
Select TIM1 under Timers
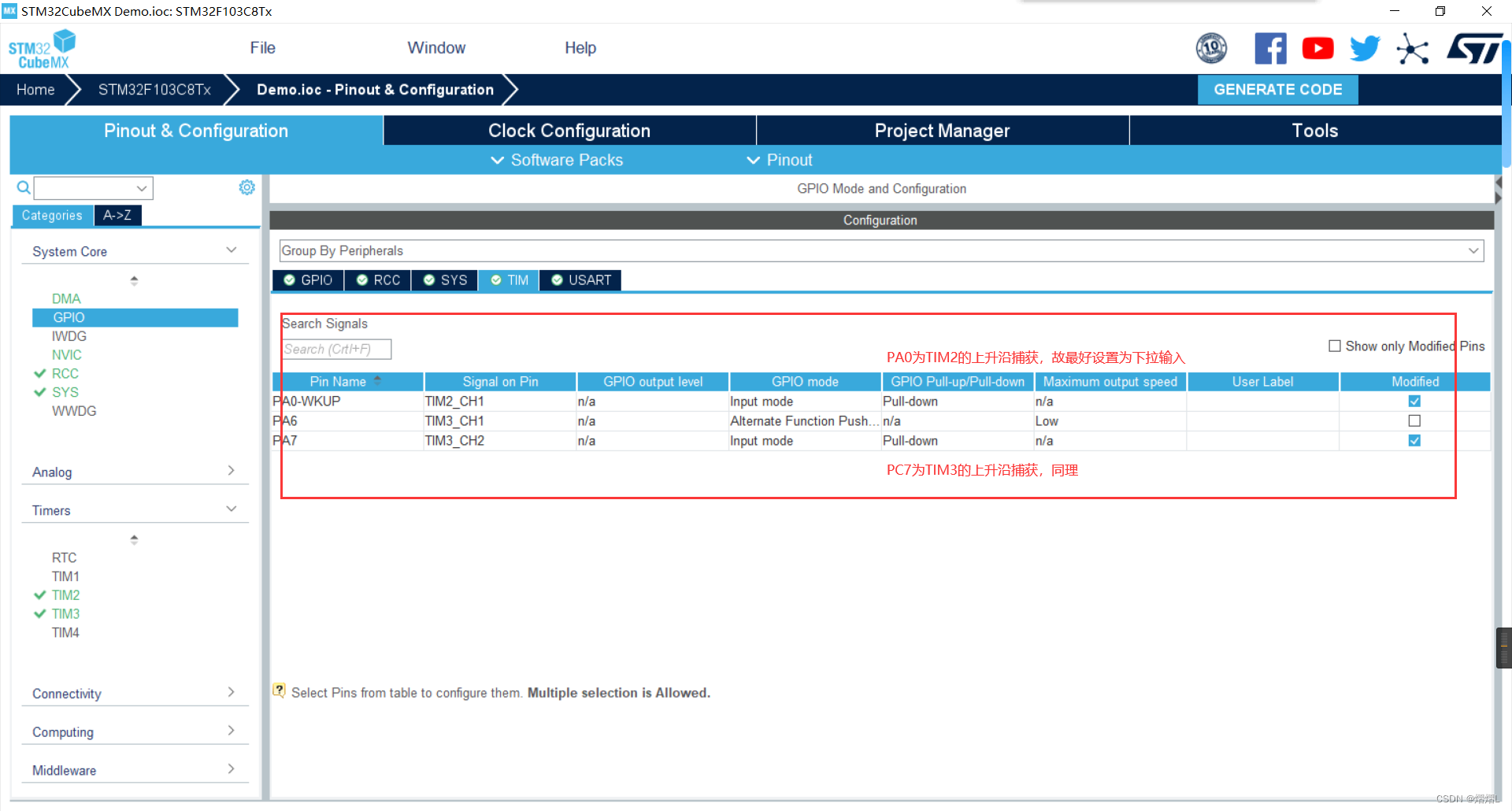pyautogui.click(x=65, y=576)
